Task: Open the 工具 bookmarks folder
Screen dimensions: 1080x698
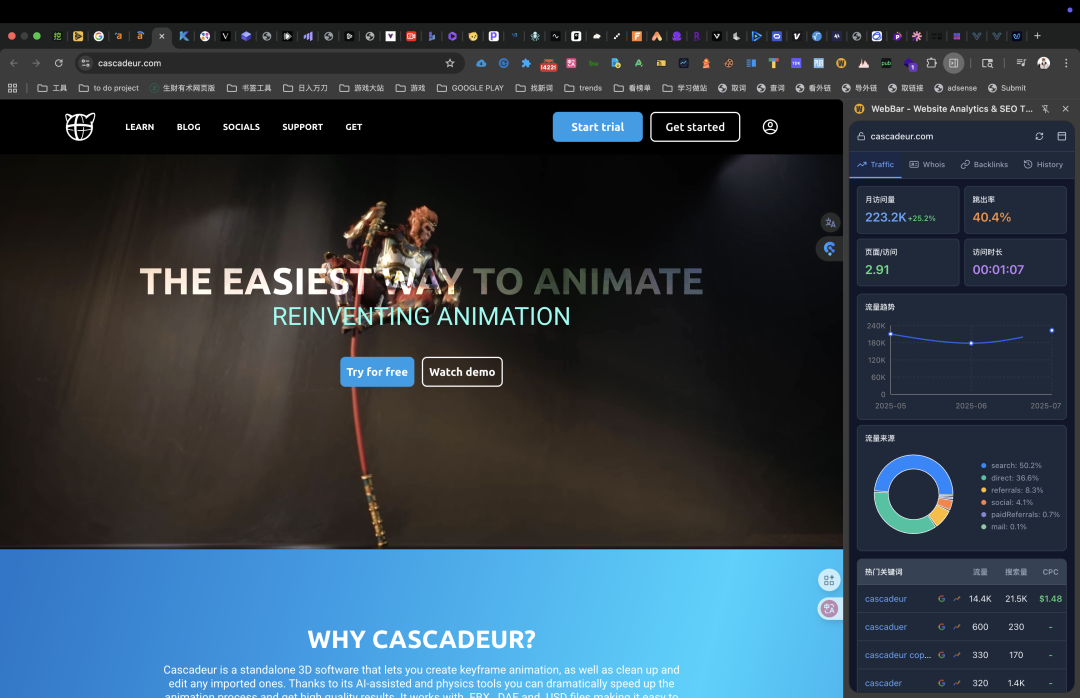Action: (x=52, y=88)
